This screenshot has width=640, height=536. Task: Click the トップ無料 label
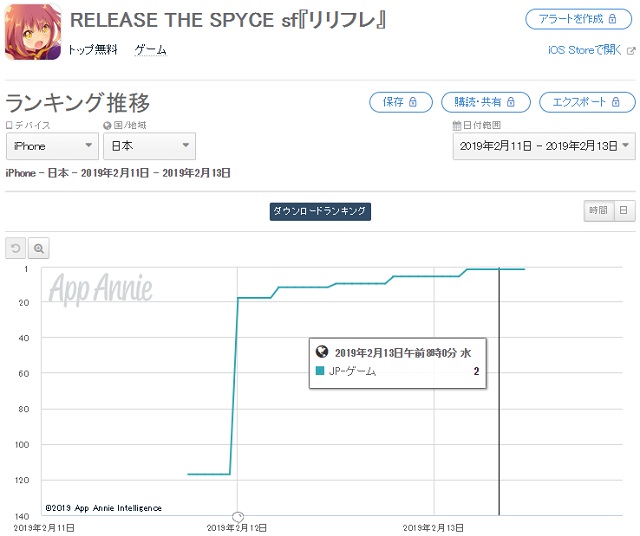tap(93, 50)
